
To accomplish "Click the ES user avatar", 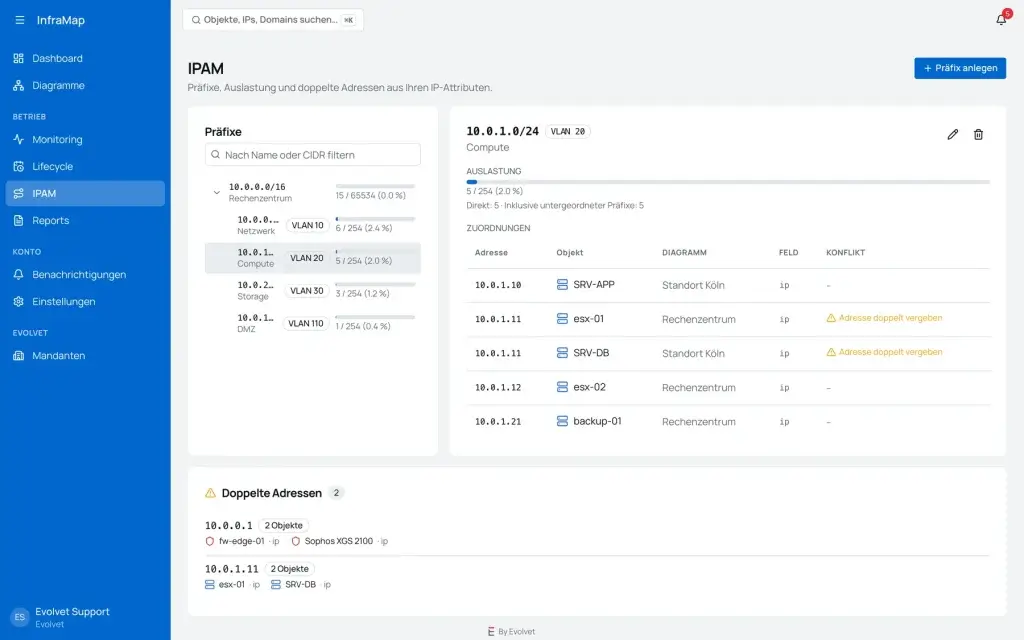I will [x=20, y=617].
